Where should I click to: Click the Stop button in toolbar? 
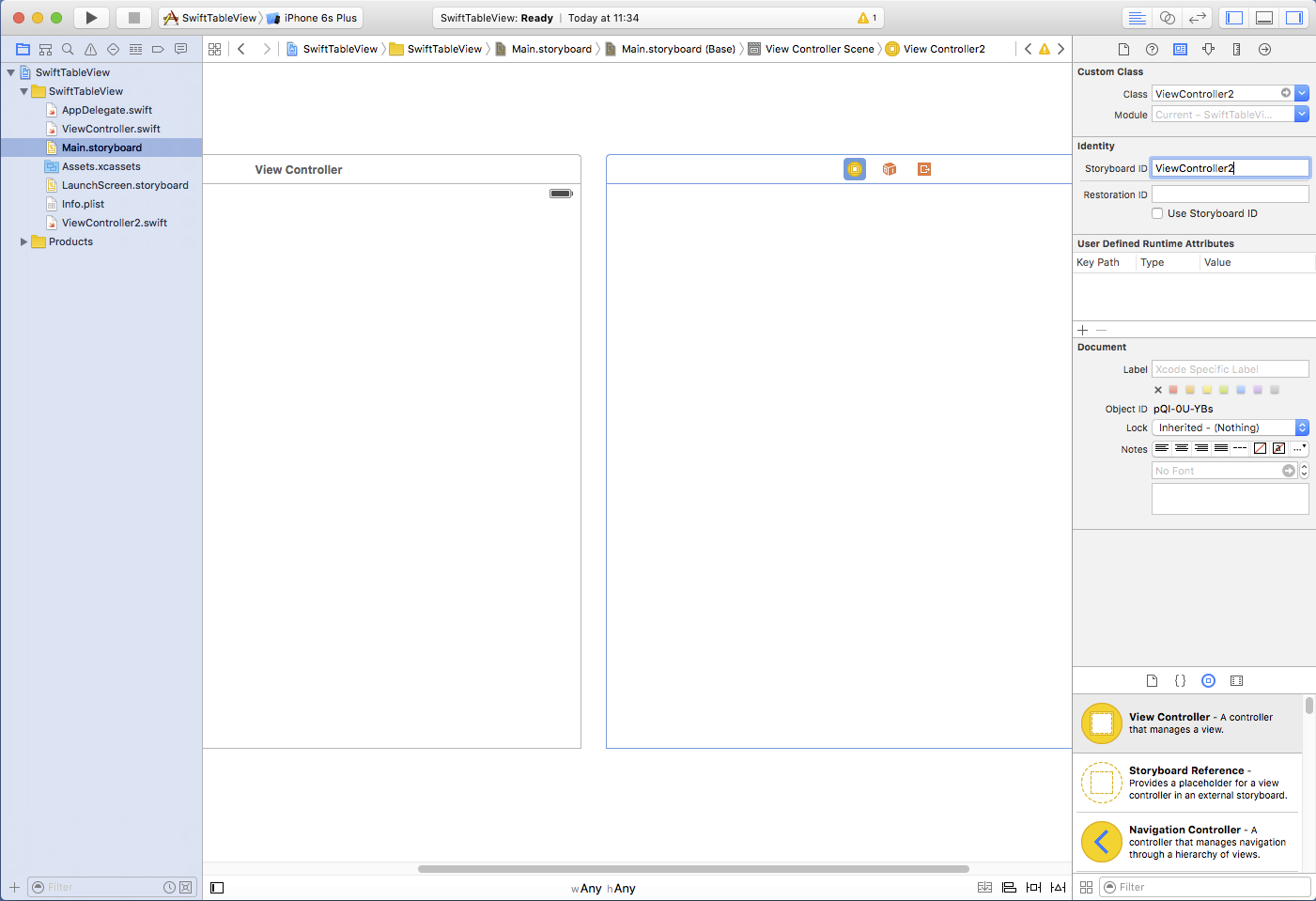pyautogui.click(x=133, y=18)
